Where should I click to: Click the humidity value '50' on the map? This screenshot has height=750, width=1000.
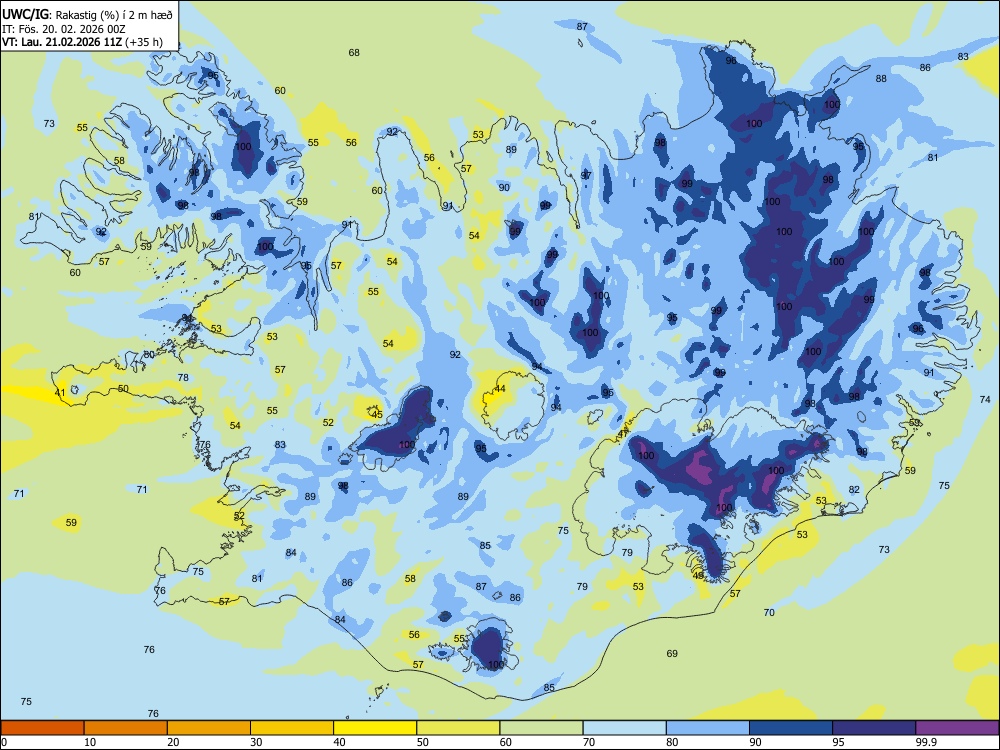coord(123,388)
